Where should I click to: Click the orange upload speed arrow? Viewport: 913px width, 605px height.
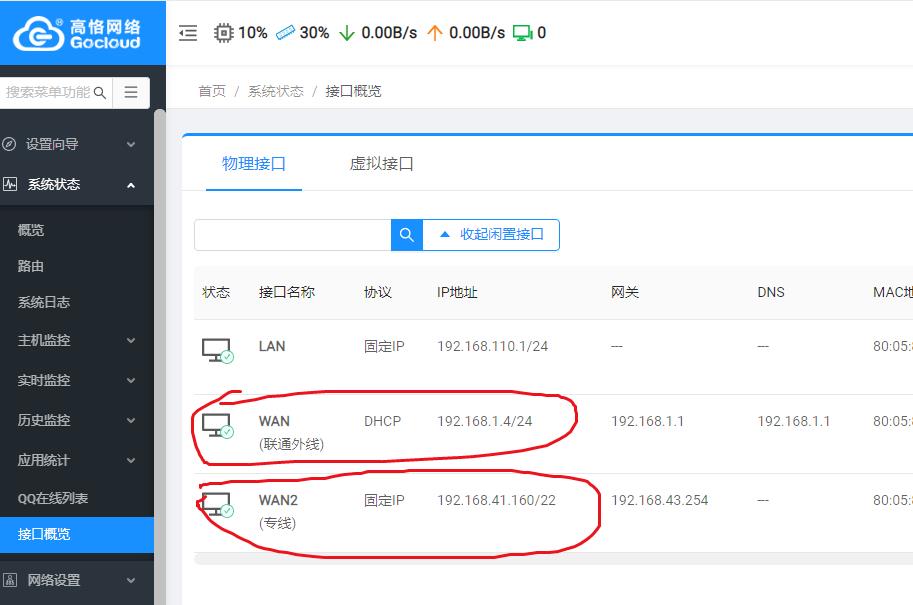(434, 33)
